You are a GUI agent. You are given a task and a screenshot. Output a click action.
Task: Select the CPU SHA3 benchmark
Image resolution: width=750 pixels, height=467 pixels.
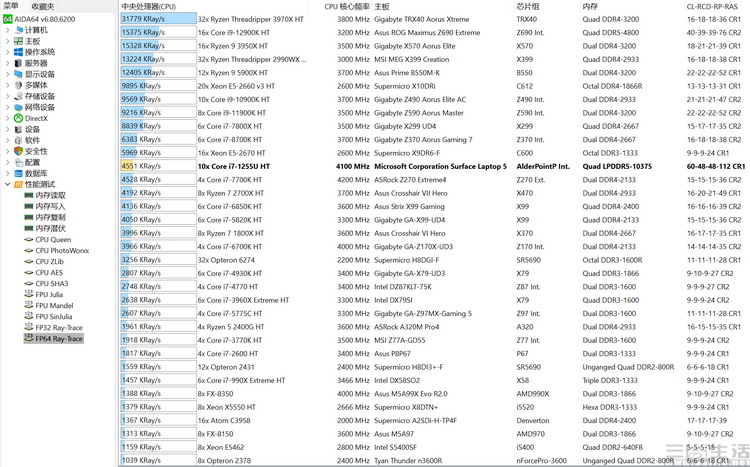pyautogui.click(x=52, y=283)
